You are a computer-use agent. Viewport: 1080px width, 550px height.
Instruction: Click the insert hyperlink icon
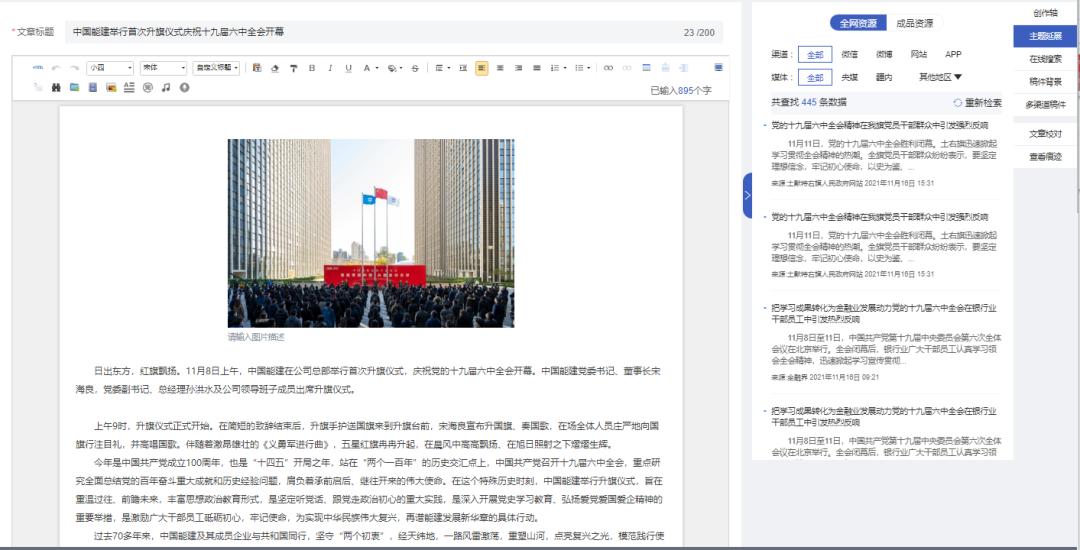tap(609, 68)
